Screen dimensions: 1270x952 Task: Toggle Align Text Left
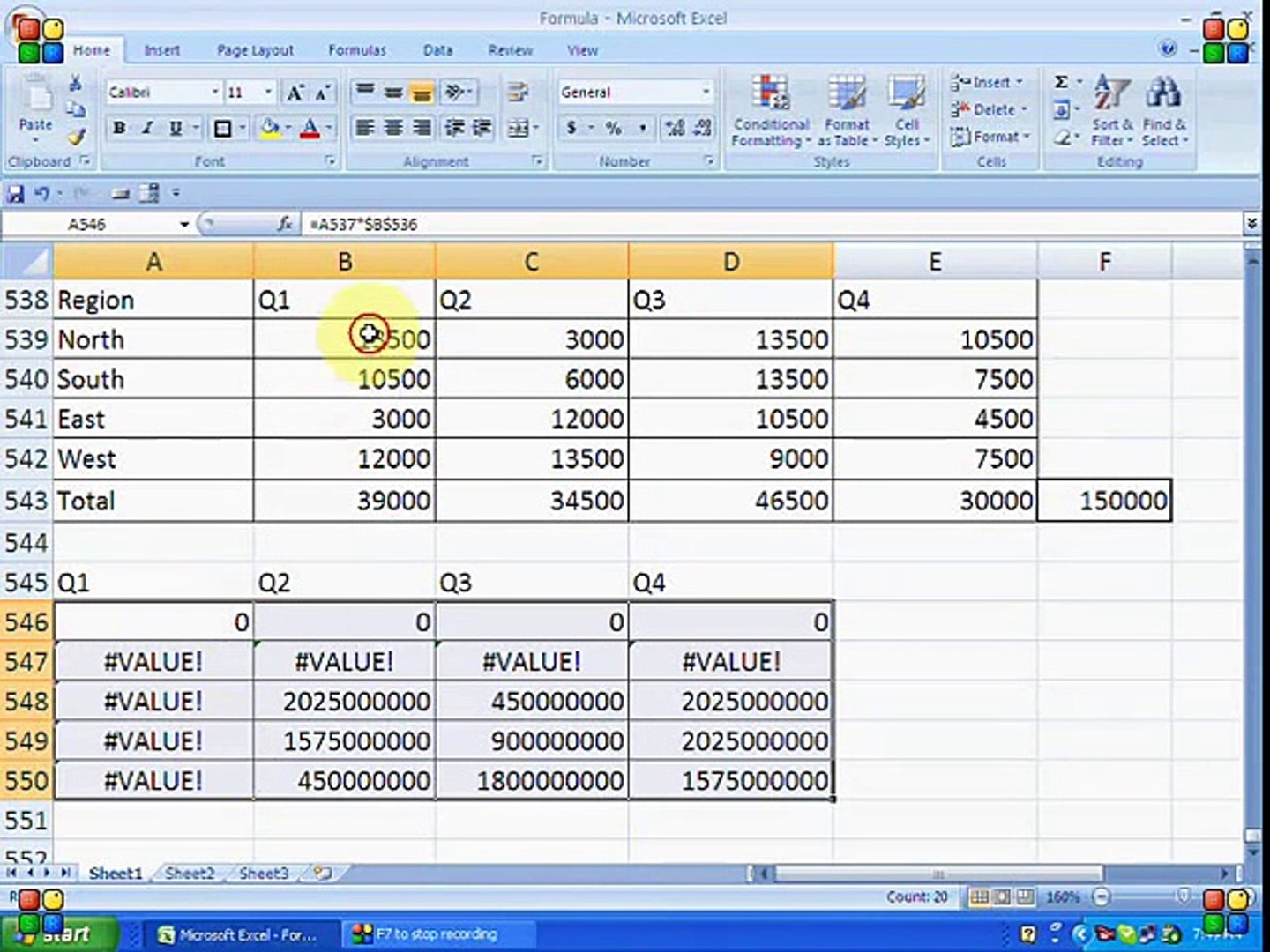(x=365, y=129)
